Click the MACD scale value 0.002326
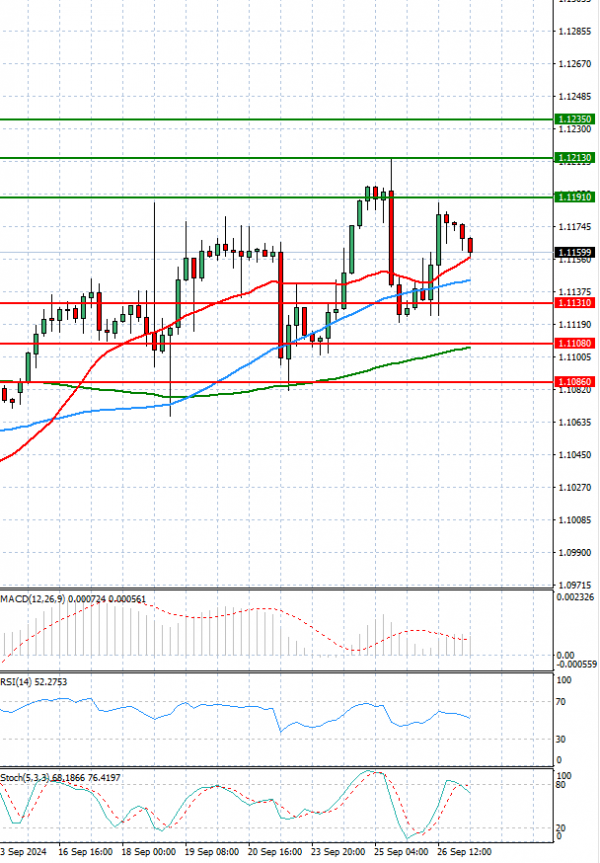 coord(576,597)
